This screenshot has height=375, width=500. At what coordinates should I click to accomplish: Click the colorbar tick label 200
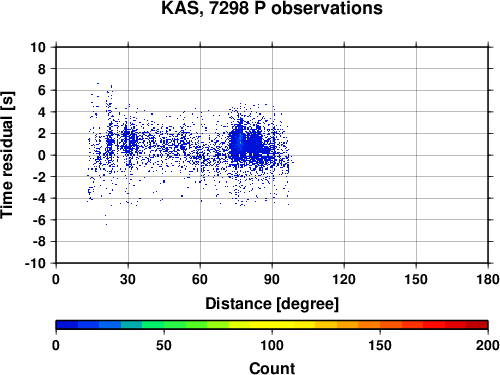tap(488, 345)
